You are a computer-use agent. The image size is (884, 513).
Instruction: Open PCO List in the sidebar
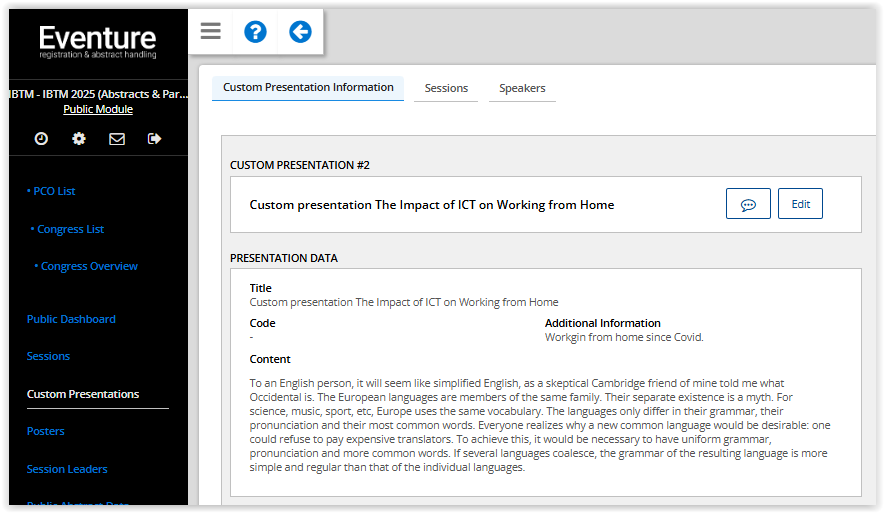(54, 191)
